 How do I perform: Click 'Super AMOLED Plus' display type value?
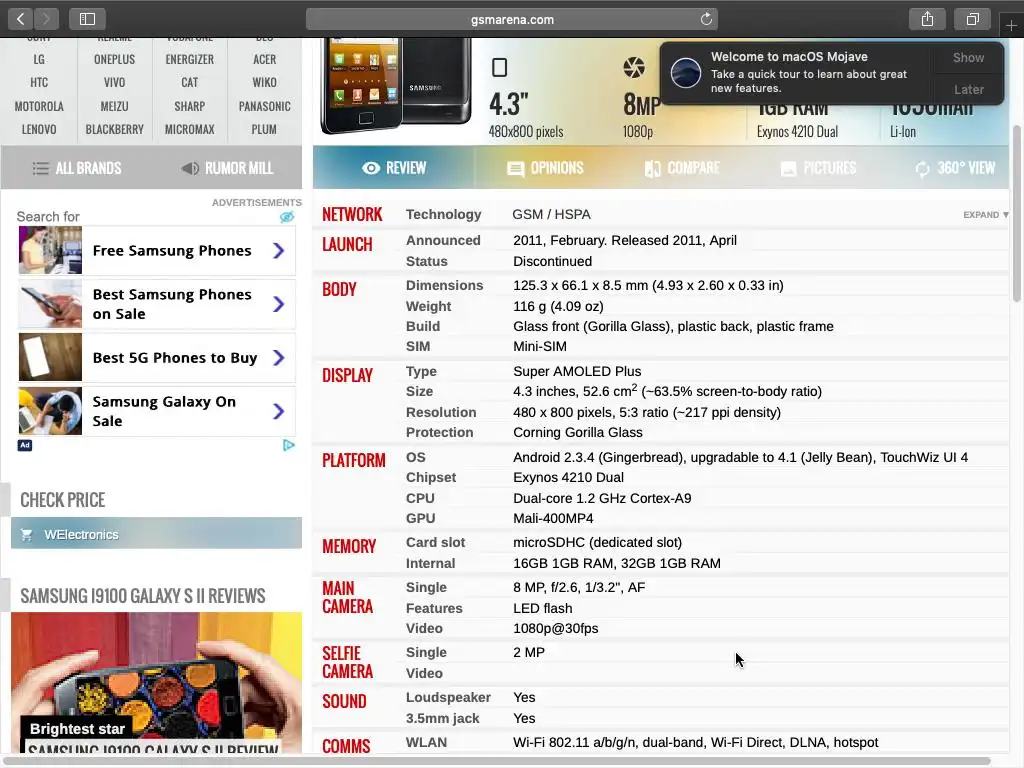577,371
